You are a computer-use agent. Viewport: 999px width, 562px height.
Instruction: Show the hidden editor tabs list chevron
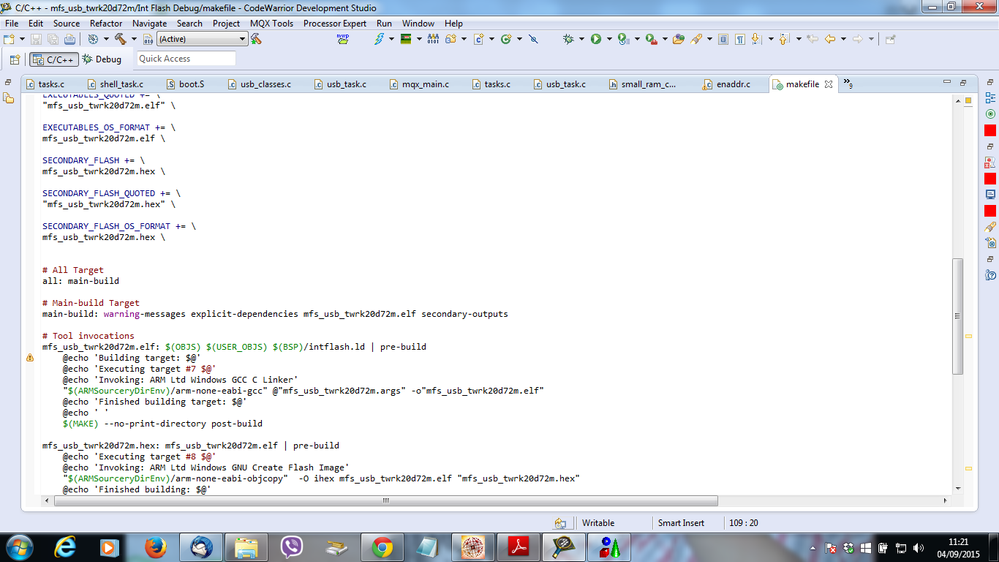pyautogui.click(x=848, y=83)
